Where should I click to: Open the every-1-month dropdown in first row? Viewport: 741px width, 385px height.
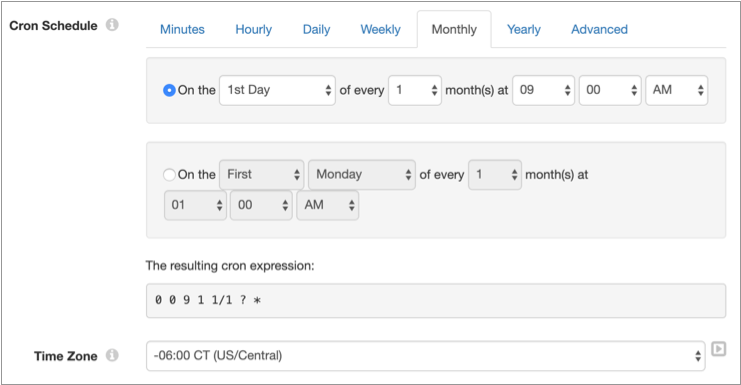coord(415,90)
